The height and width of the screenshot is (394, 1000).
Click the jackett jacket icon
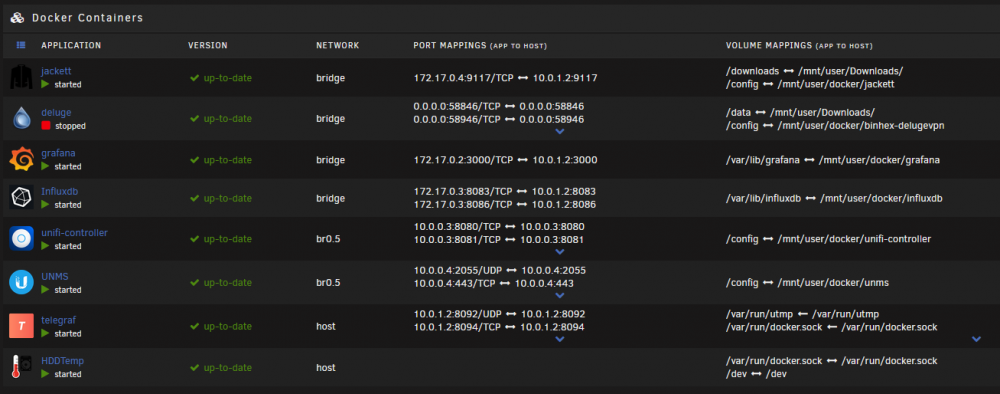21,78
